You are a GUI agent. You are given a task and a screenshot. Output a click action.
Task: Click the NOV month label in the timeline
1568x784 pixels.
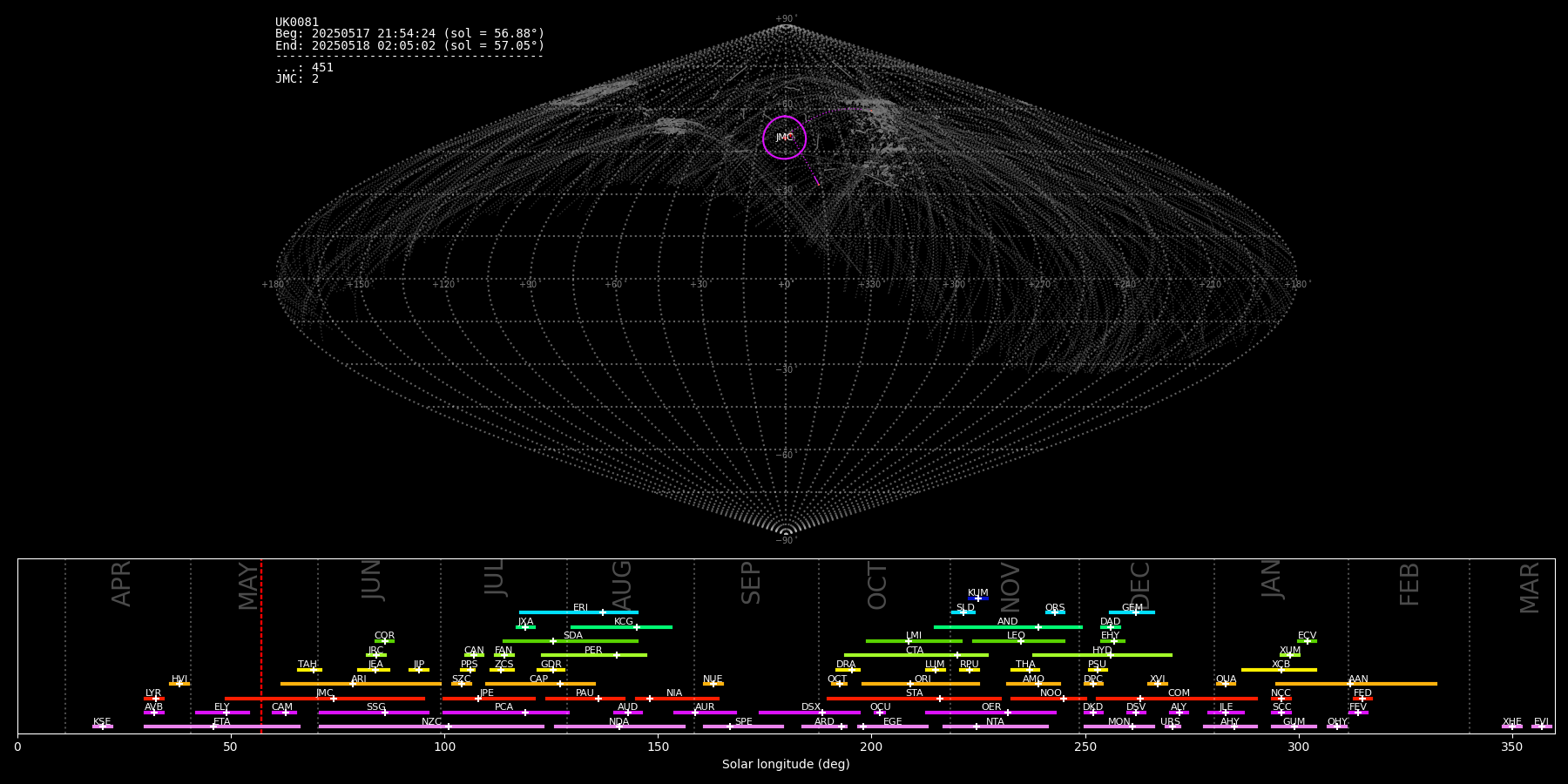tap(1010, 586)
